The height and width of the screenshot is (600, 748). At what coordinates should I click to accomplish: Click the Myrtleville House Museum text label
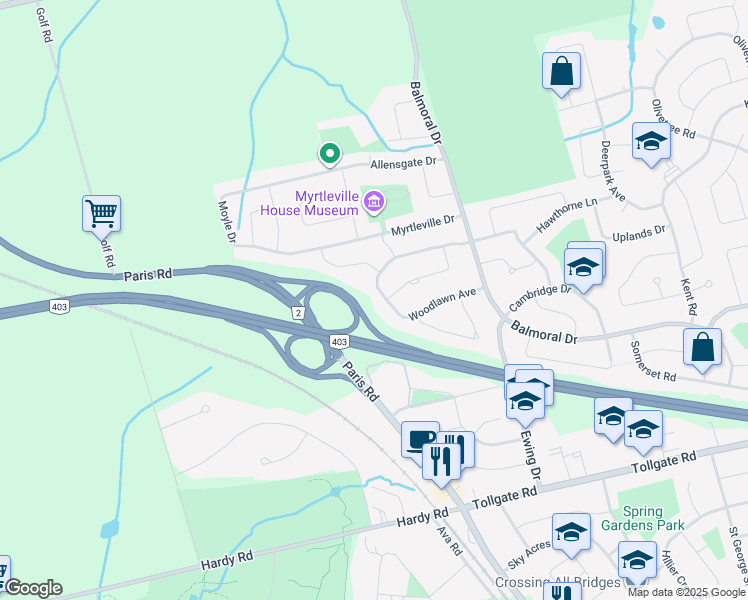[309, 203]
